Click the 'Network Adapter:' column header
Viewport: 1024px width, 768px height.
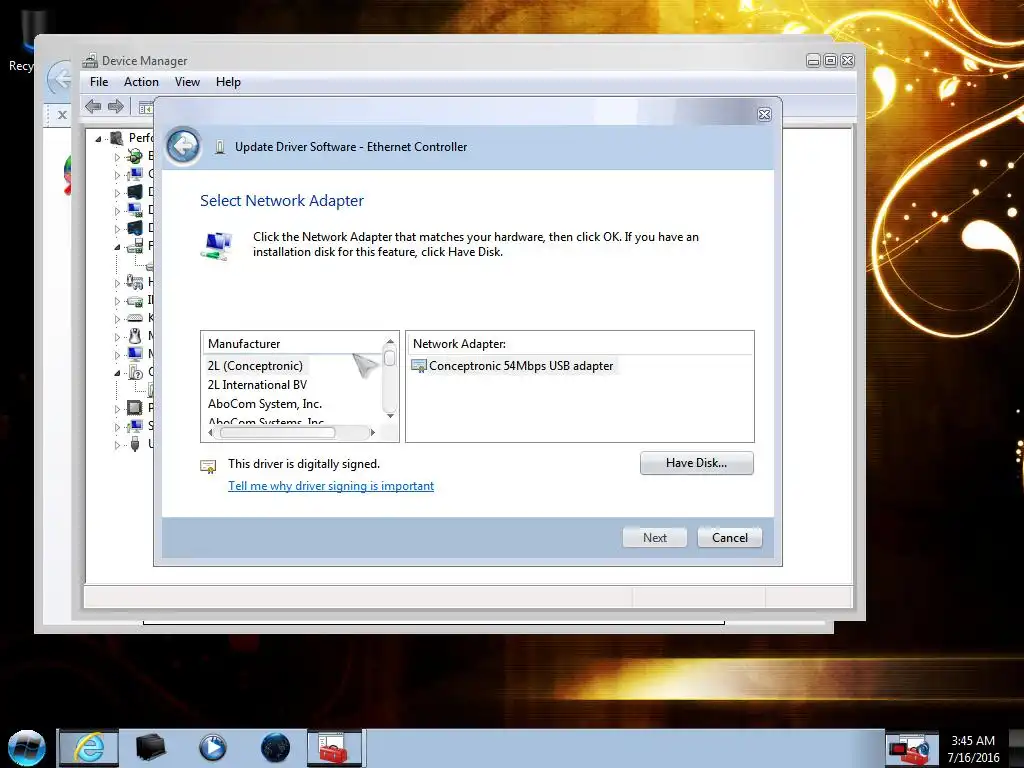[579, 344]
